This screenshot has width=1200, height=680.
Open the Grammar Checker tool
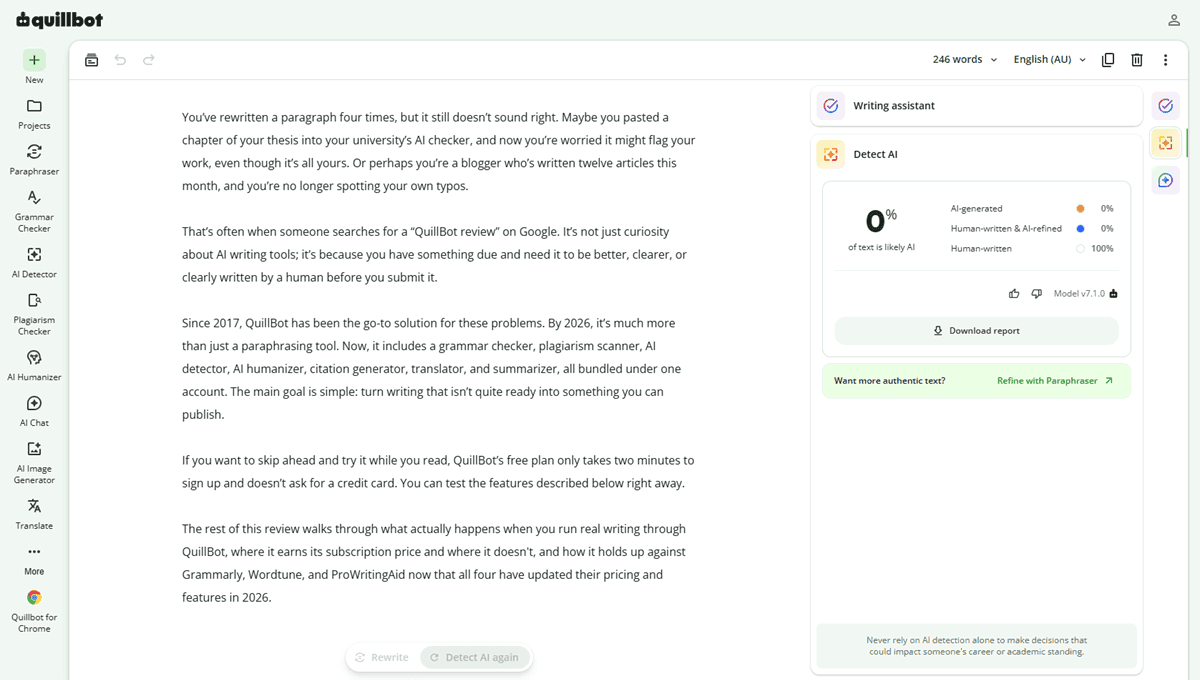click(34, 210)
